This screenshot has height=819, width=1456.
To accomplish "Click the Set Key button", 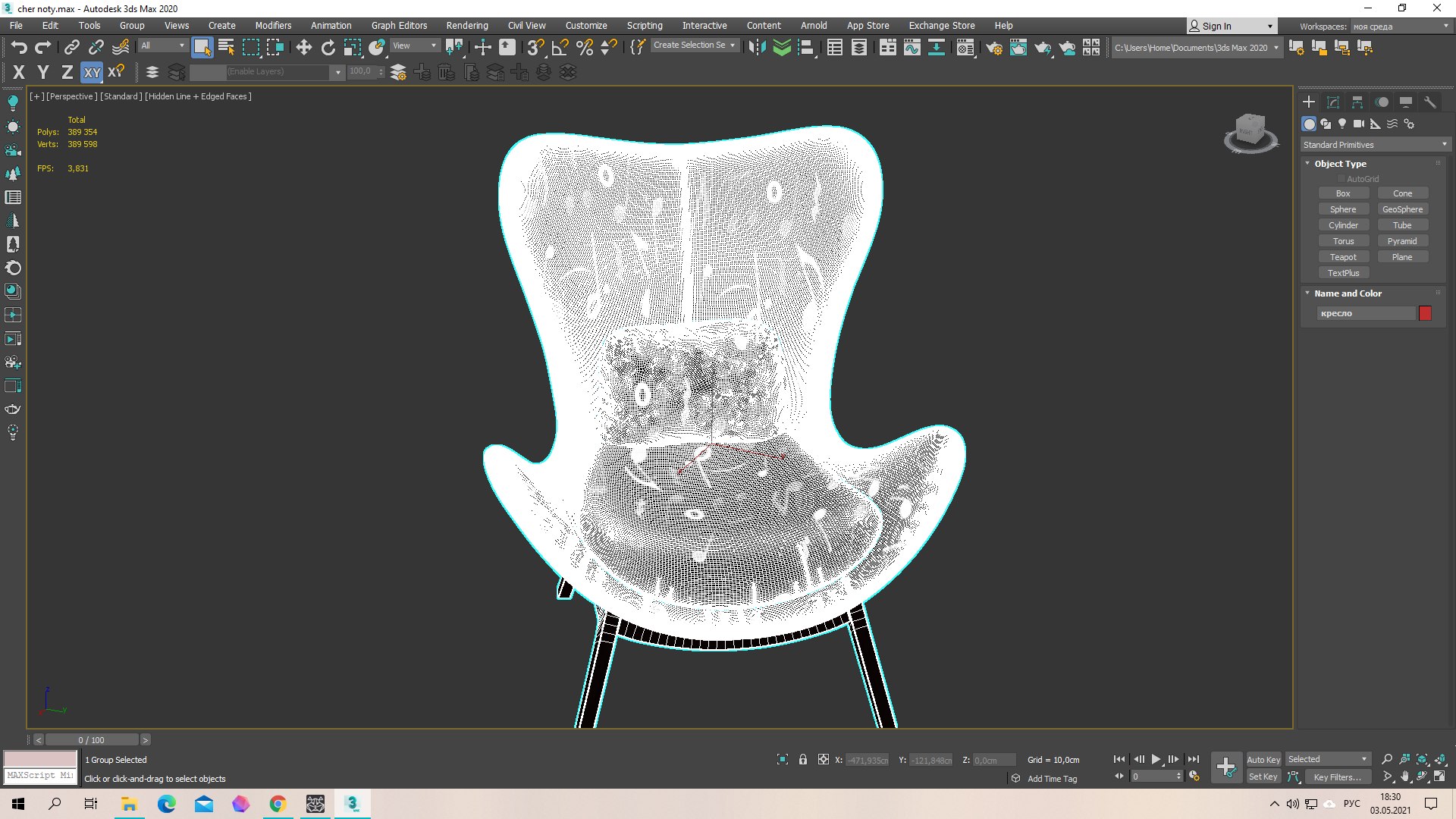I will pos(1263,777).
